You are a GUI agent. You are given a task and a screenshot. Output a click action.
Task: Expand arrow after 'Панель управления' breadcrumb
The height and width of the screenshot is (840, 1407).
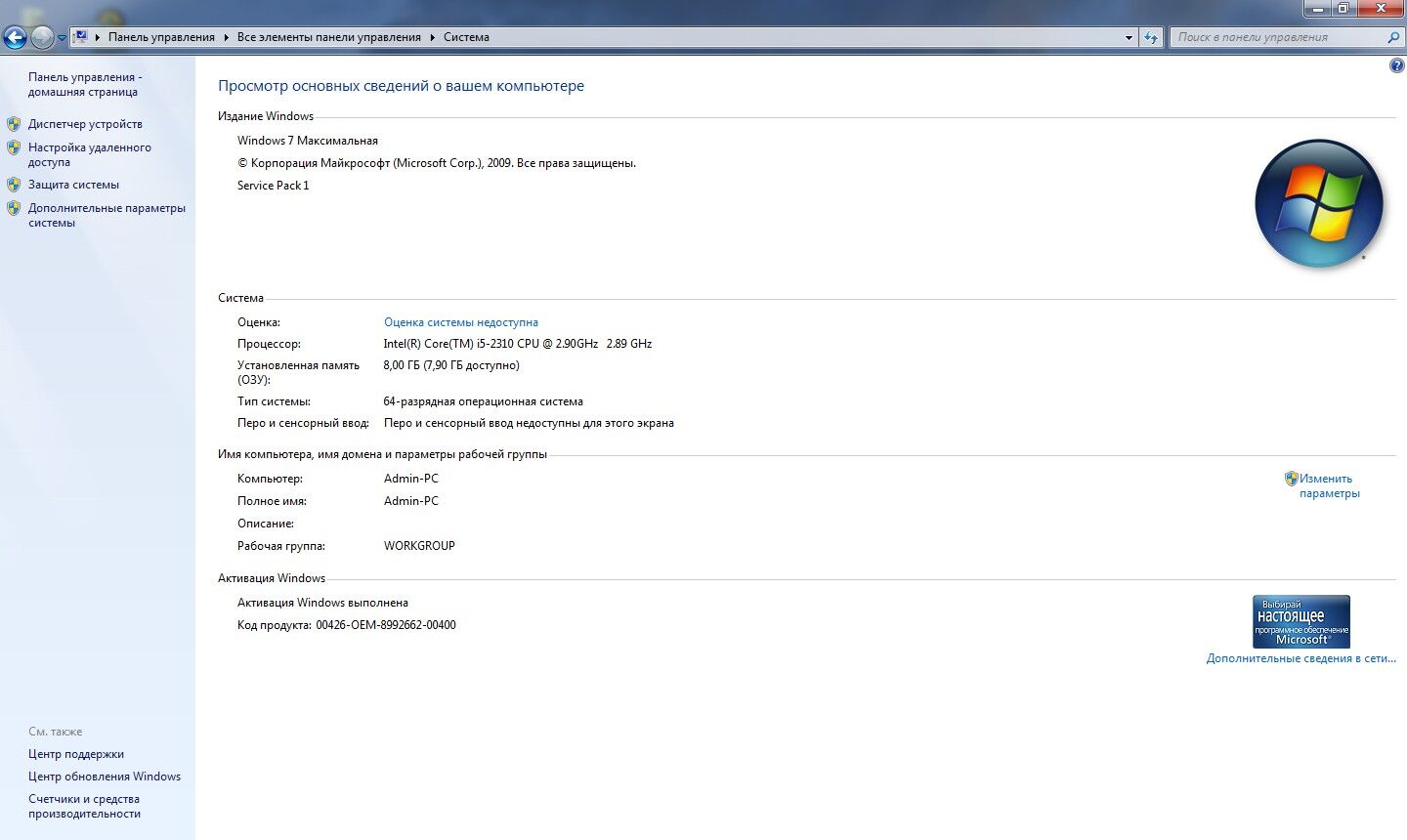(x=226, y=37)
